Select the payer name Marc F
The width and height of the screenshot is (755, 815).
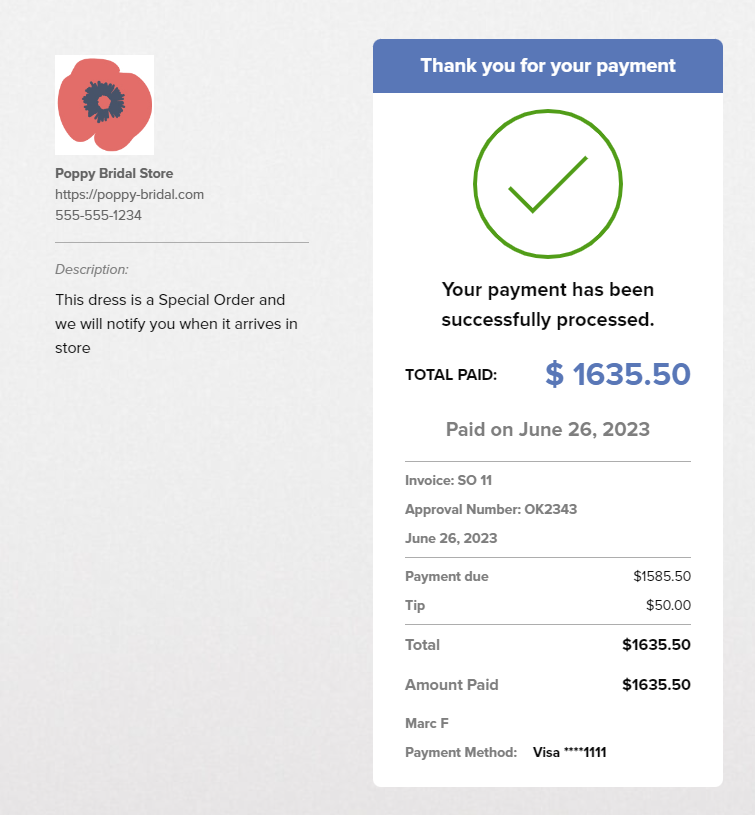427,724
